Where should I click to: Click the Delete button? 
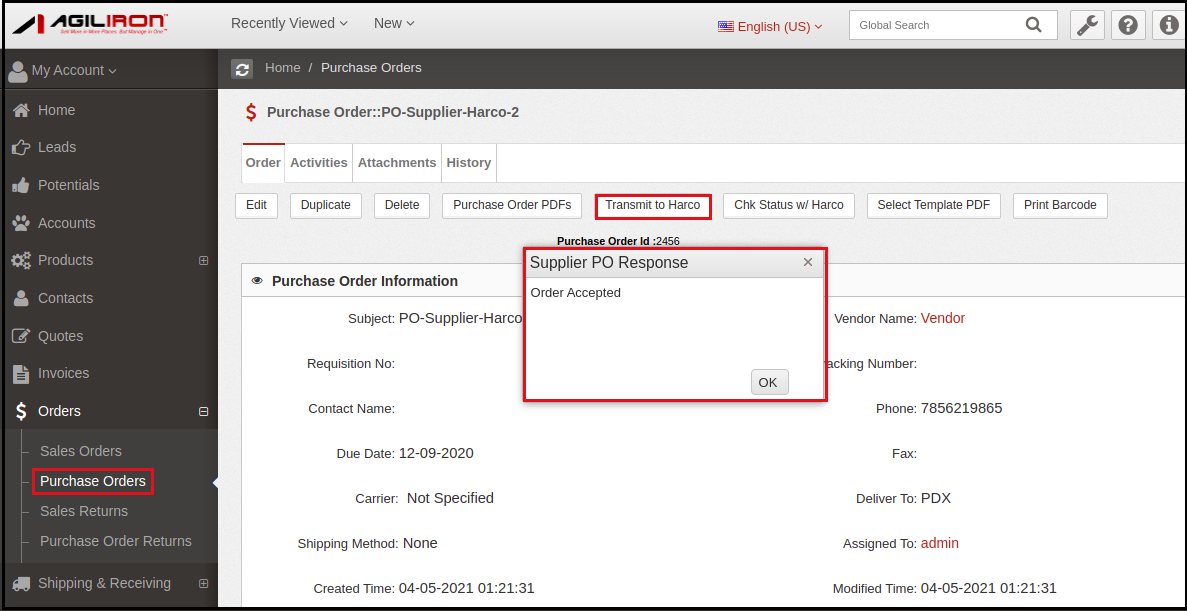[402, 205]
